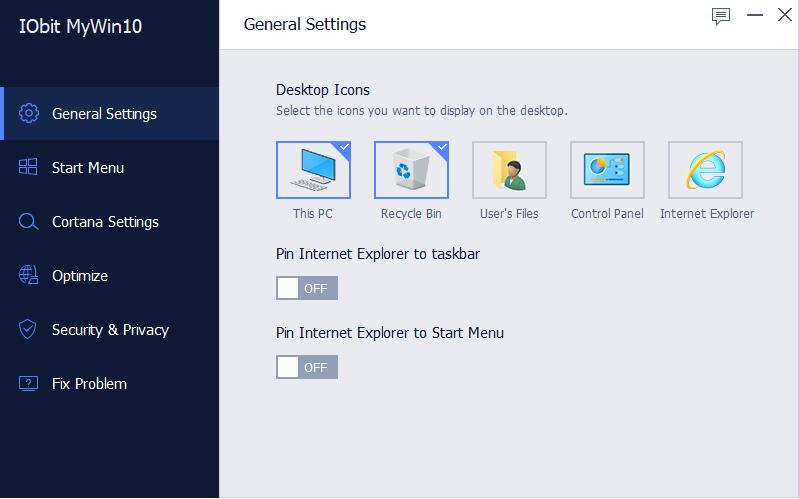Enable the Control Panel desktop icon tile
The height and width of the screenshot is (499, 799).
[x=607, y=170]
